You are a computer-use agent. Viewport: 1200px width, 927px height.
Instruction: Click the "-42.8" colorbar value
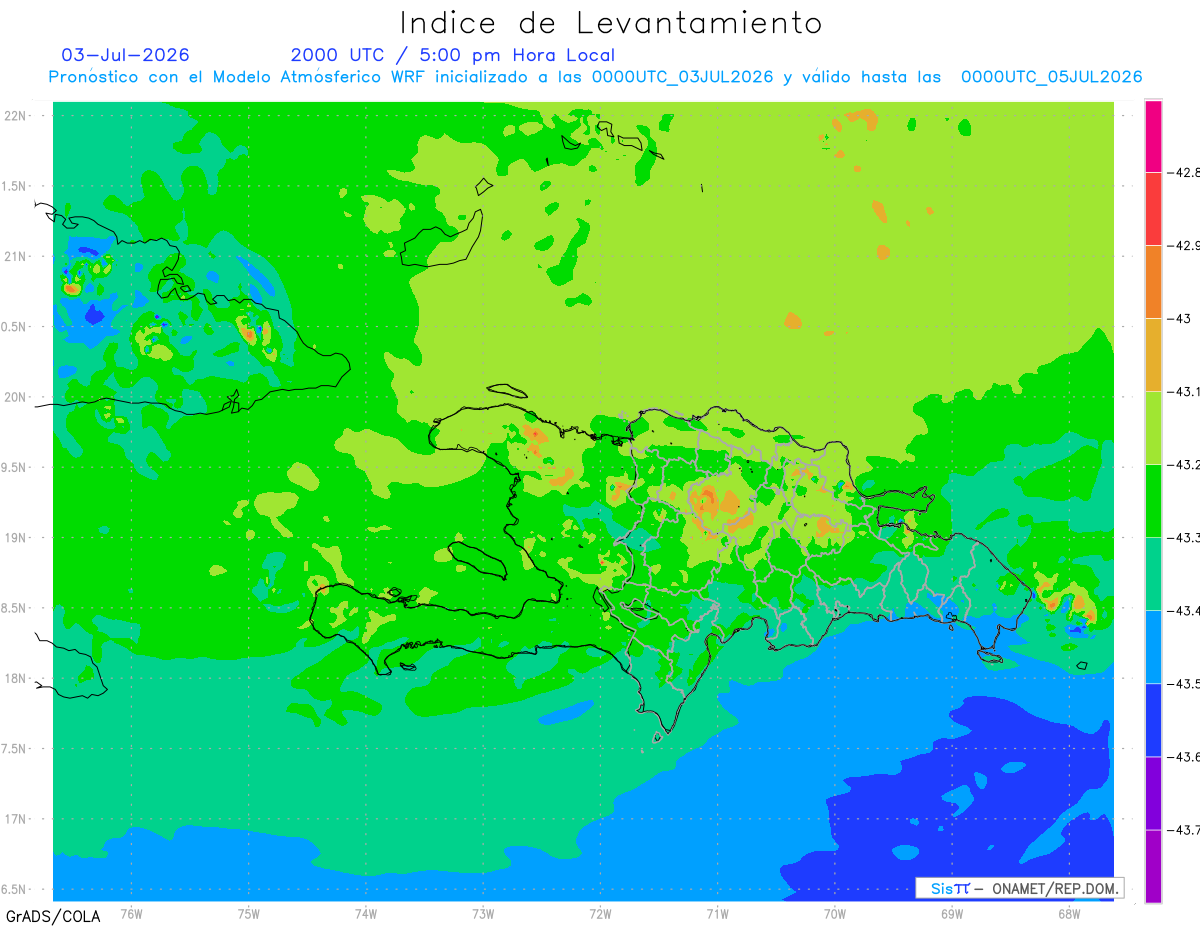[1182, 172]
